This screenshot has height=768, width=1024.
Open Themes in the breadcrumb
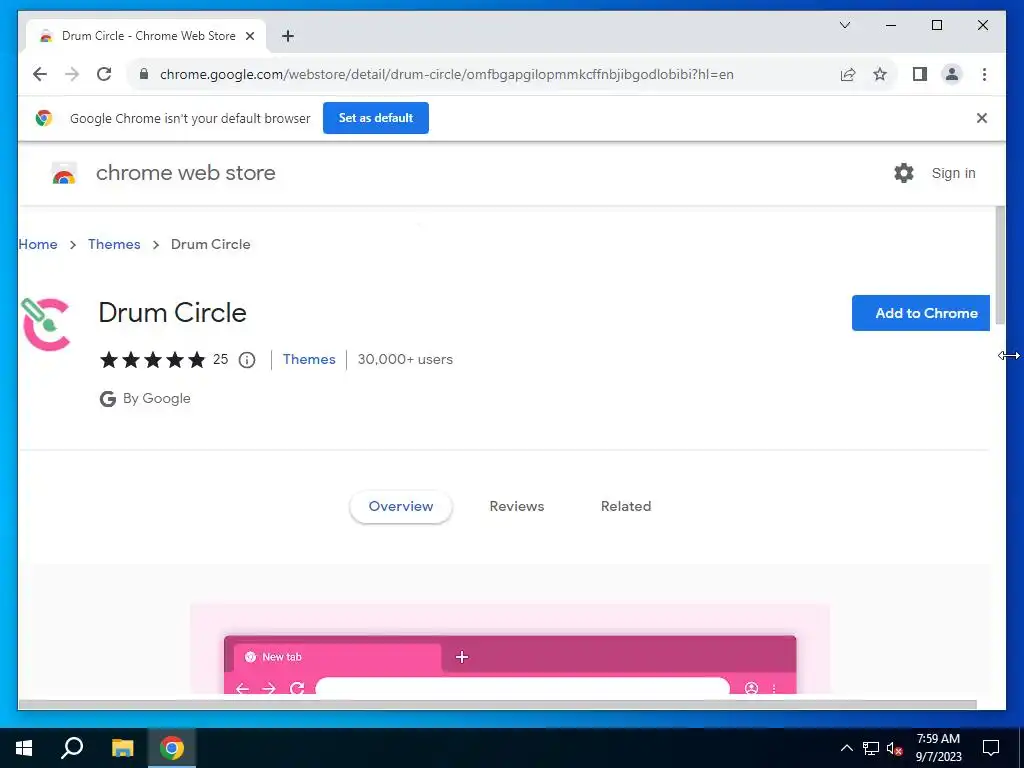[114, 244]
